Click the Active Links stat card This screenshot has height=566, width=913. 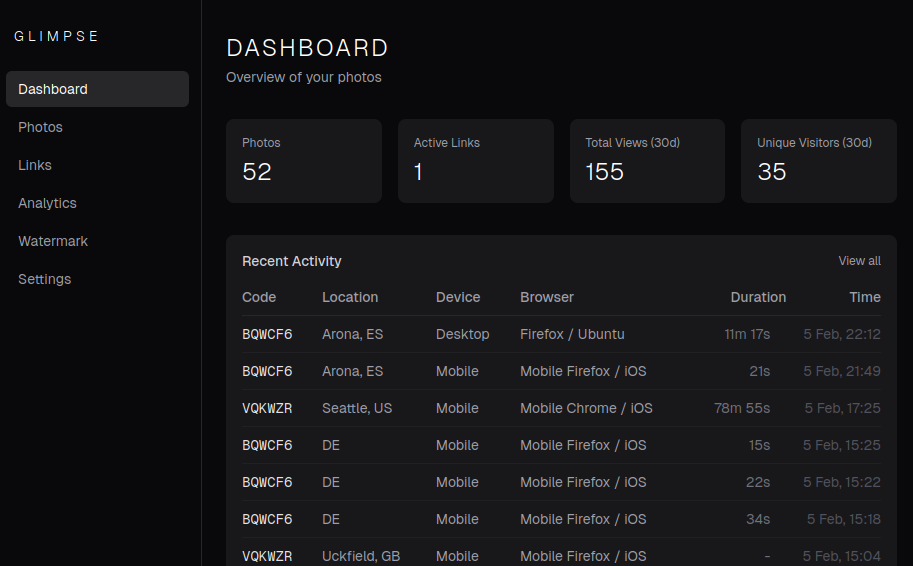point(475,161)
